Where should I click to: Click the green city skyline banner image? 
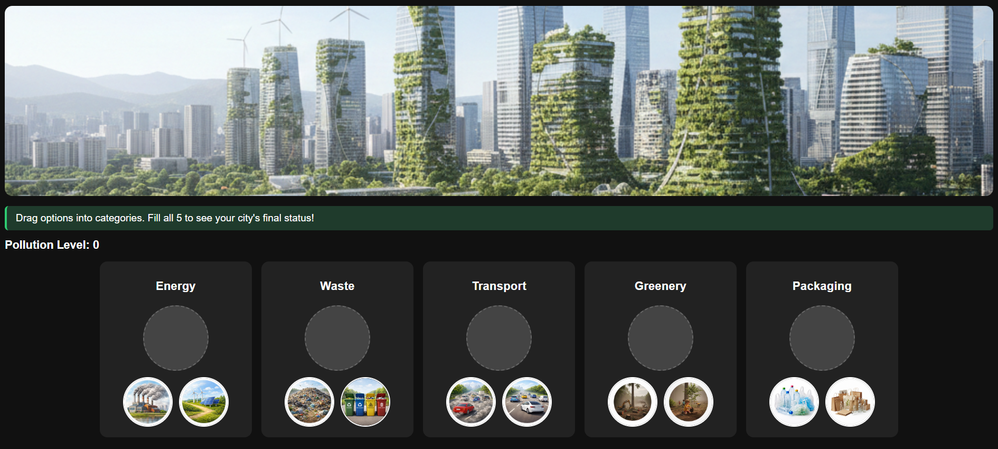(499, 101)
